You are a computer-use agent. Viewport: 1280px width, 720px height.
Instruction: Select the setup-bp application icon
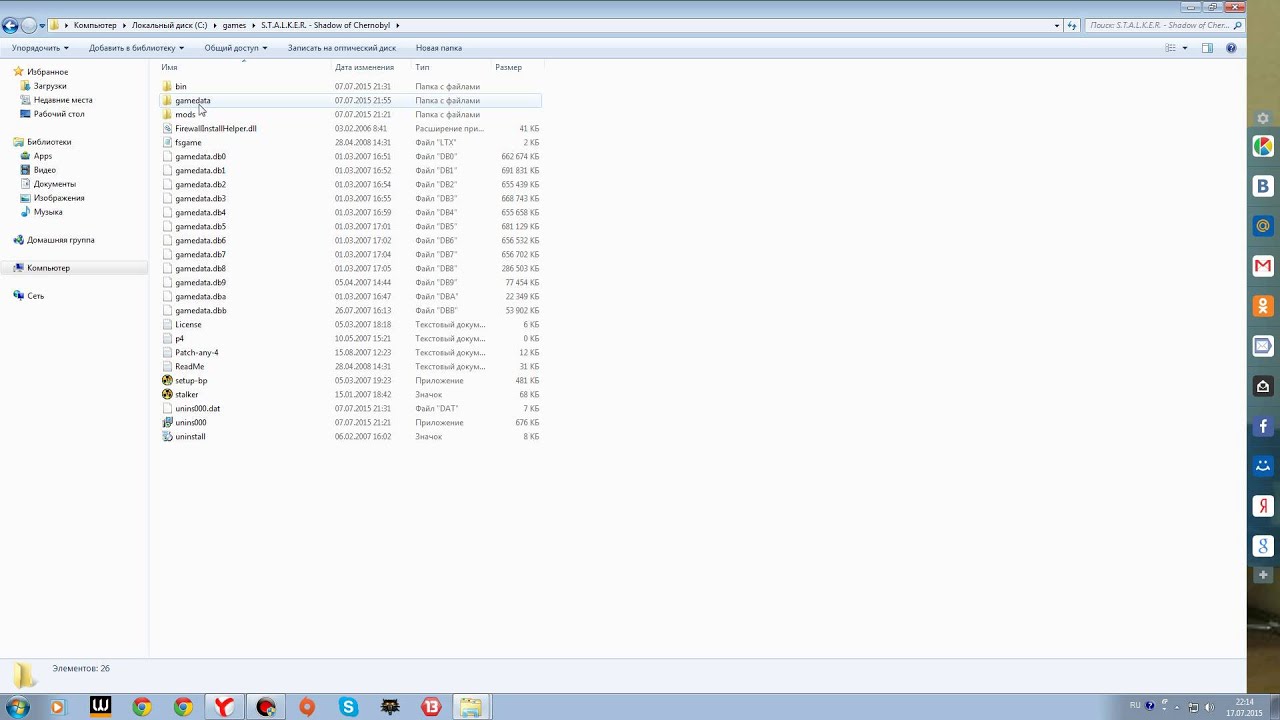pos(167,380)
